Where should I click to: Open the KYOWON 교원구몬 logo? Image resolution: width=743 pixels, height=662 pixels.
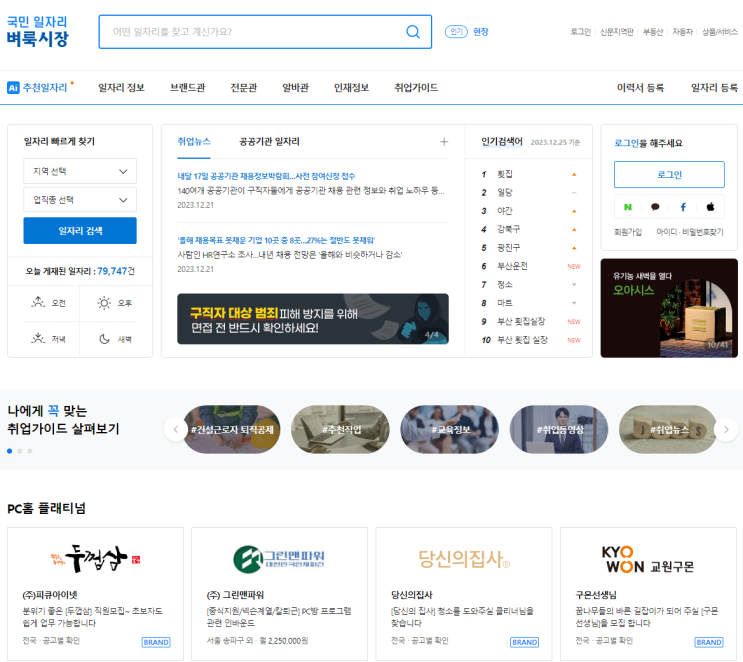pyautogui.click(x=648, y=560)
